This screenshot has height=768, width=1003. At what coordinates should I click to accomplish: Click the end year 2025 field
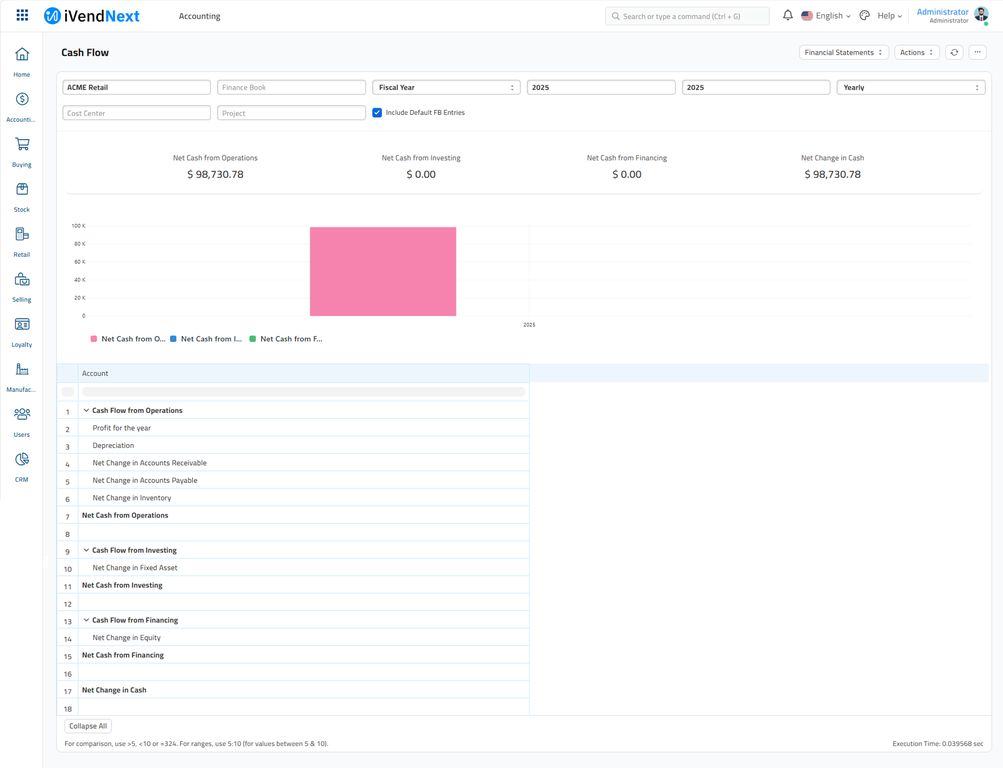tap(756, 88)
